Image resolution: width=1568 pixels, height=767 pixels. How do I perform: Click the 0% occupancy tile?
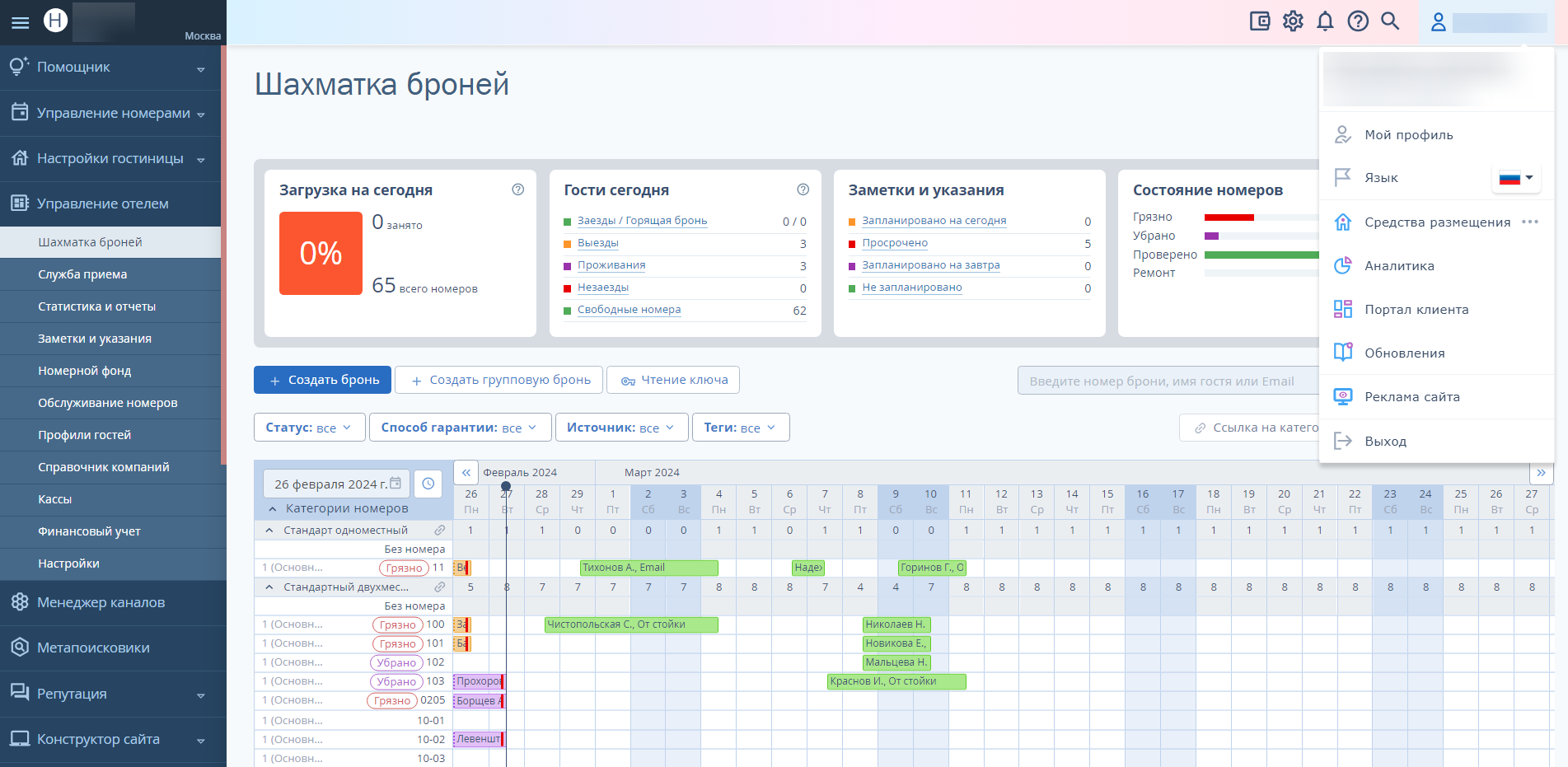[x=321, y=253]
